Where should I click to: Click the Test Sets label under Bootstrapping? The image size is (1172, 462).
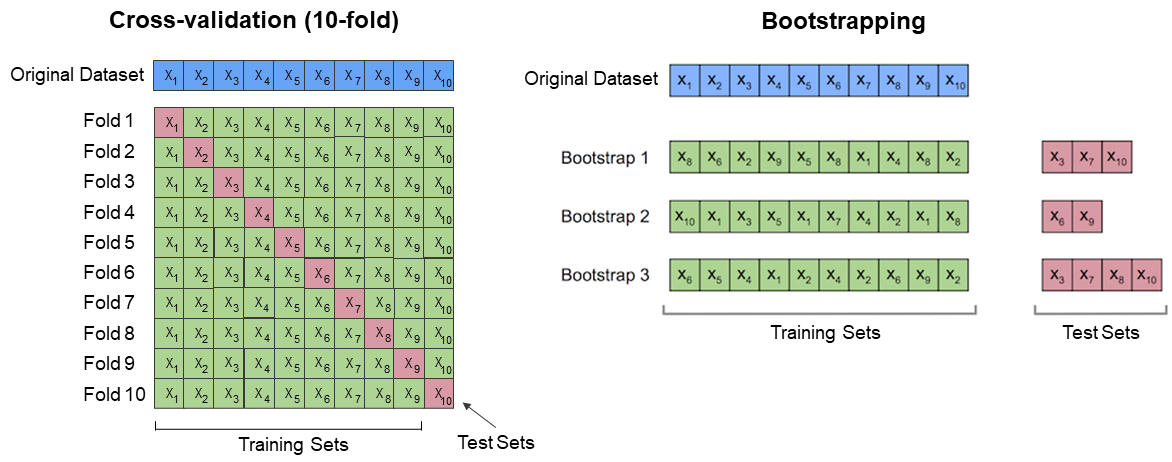coord(1100,332)
